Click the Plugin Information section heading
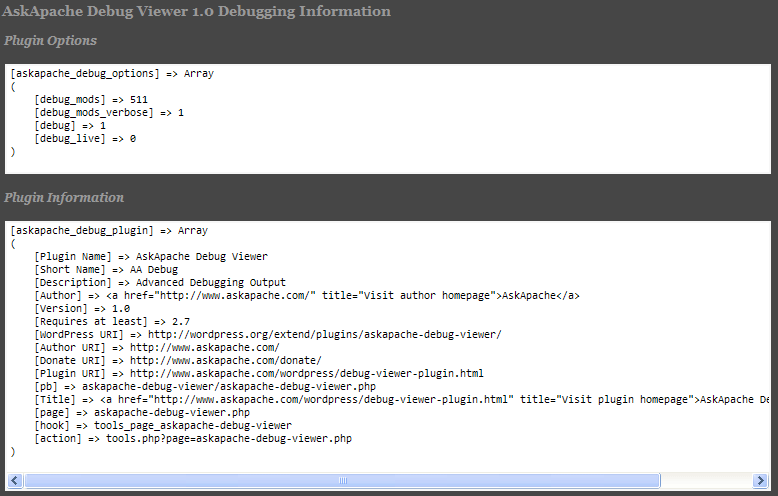The image size is (778, 496). 64,197
